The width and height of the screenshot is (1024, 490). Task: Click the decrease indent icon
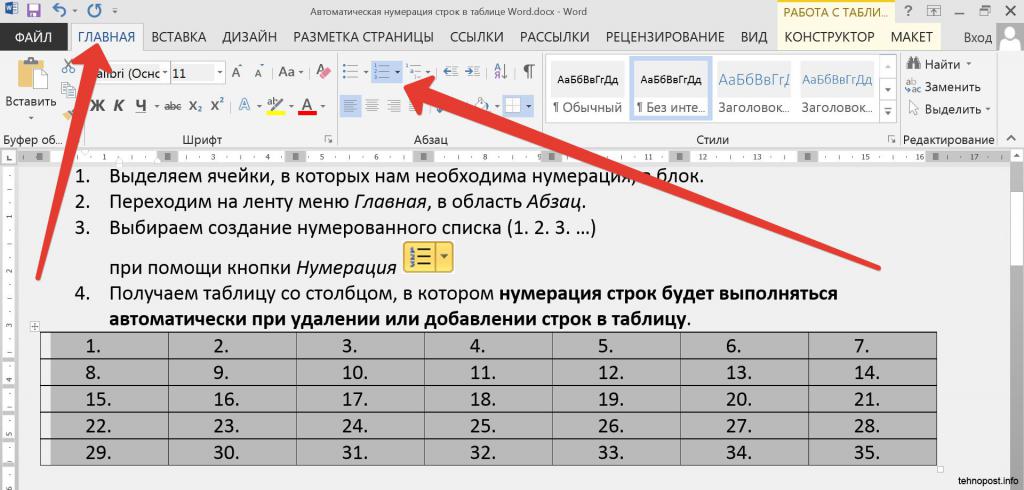[450, 72]
